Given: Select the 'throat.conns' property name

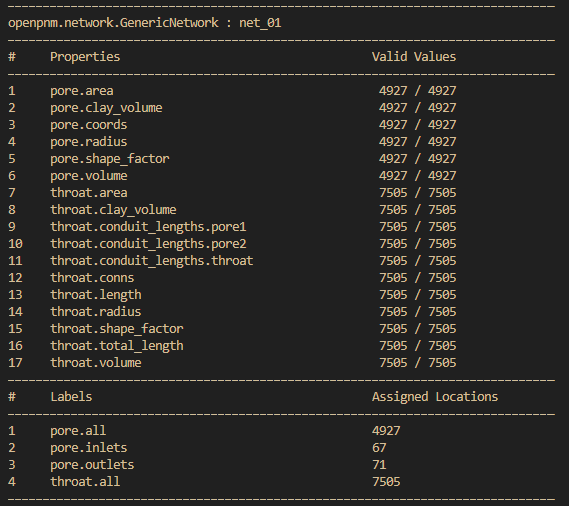Looking at the screenshot, I should (x=92, y=278).
